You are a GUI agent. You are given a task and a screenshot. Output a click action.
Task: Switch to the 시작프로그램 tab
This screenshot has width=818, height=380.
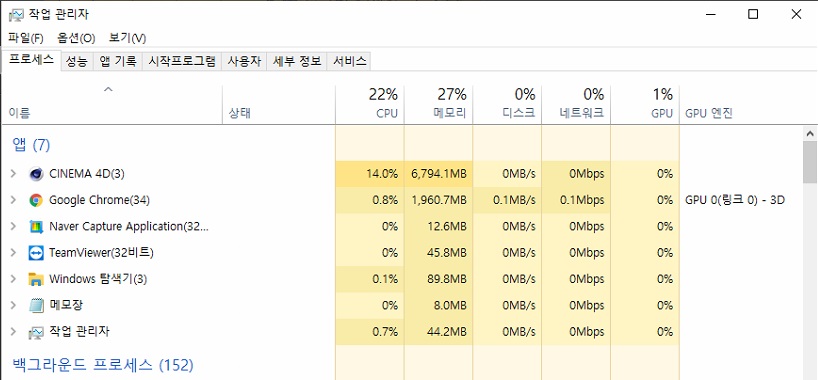182,61
